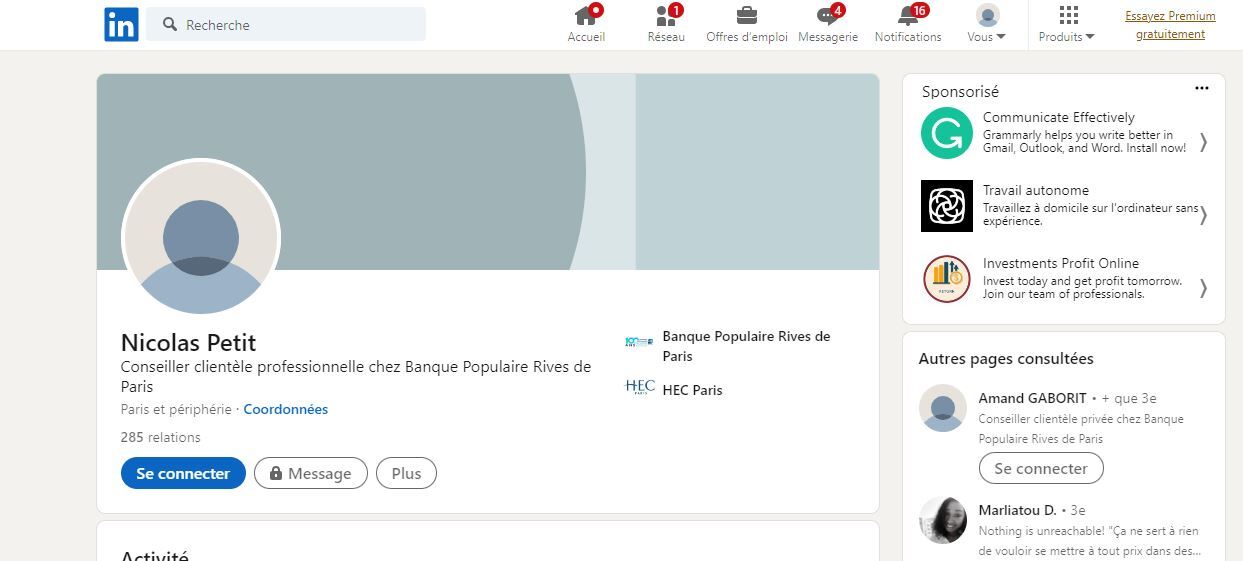Open the Coordonnées contact link

286,409
